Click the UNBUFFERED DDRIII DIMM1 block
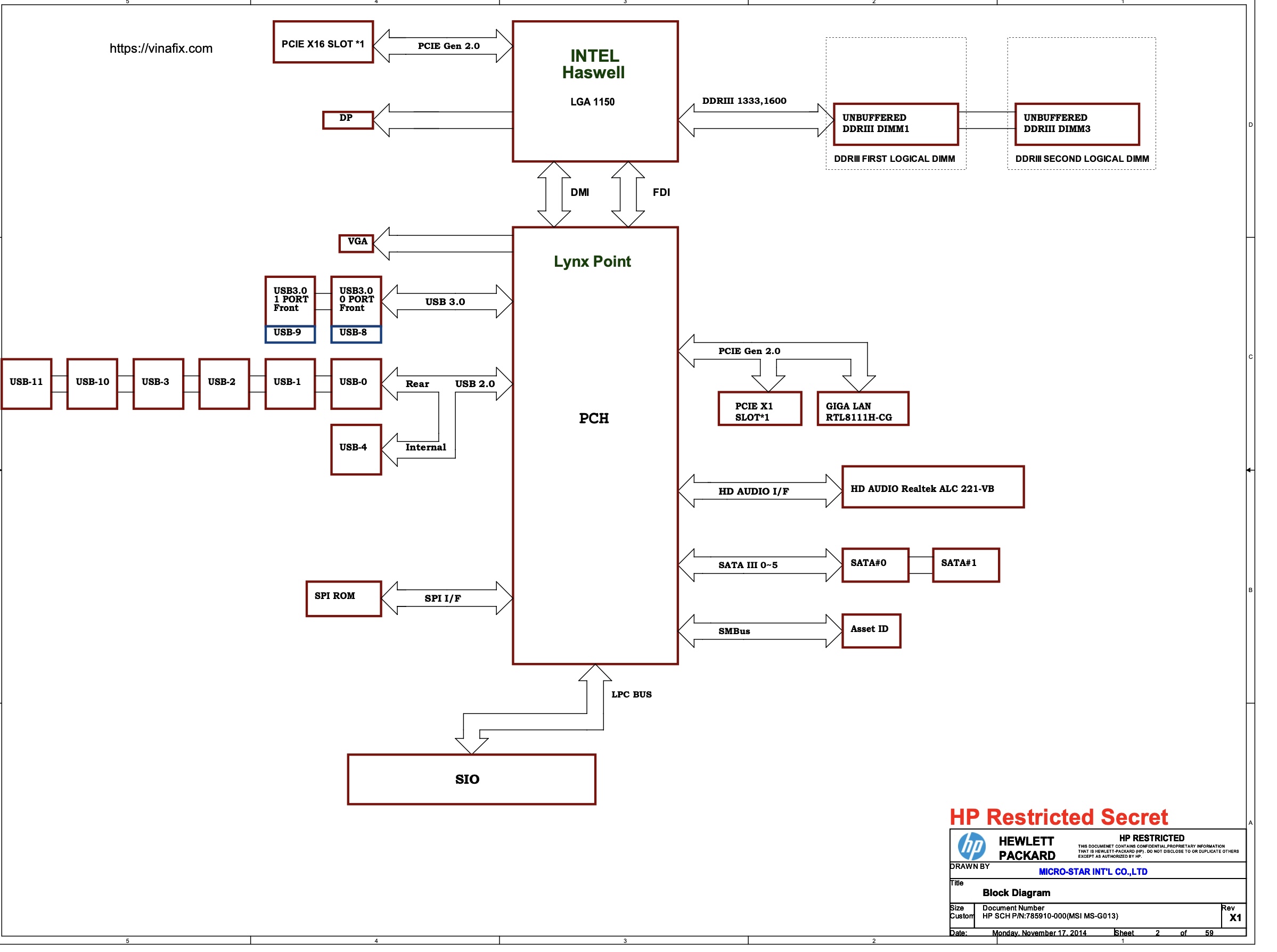 pos(896,124)
